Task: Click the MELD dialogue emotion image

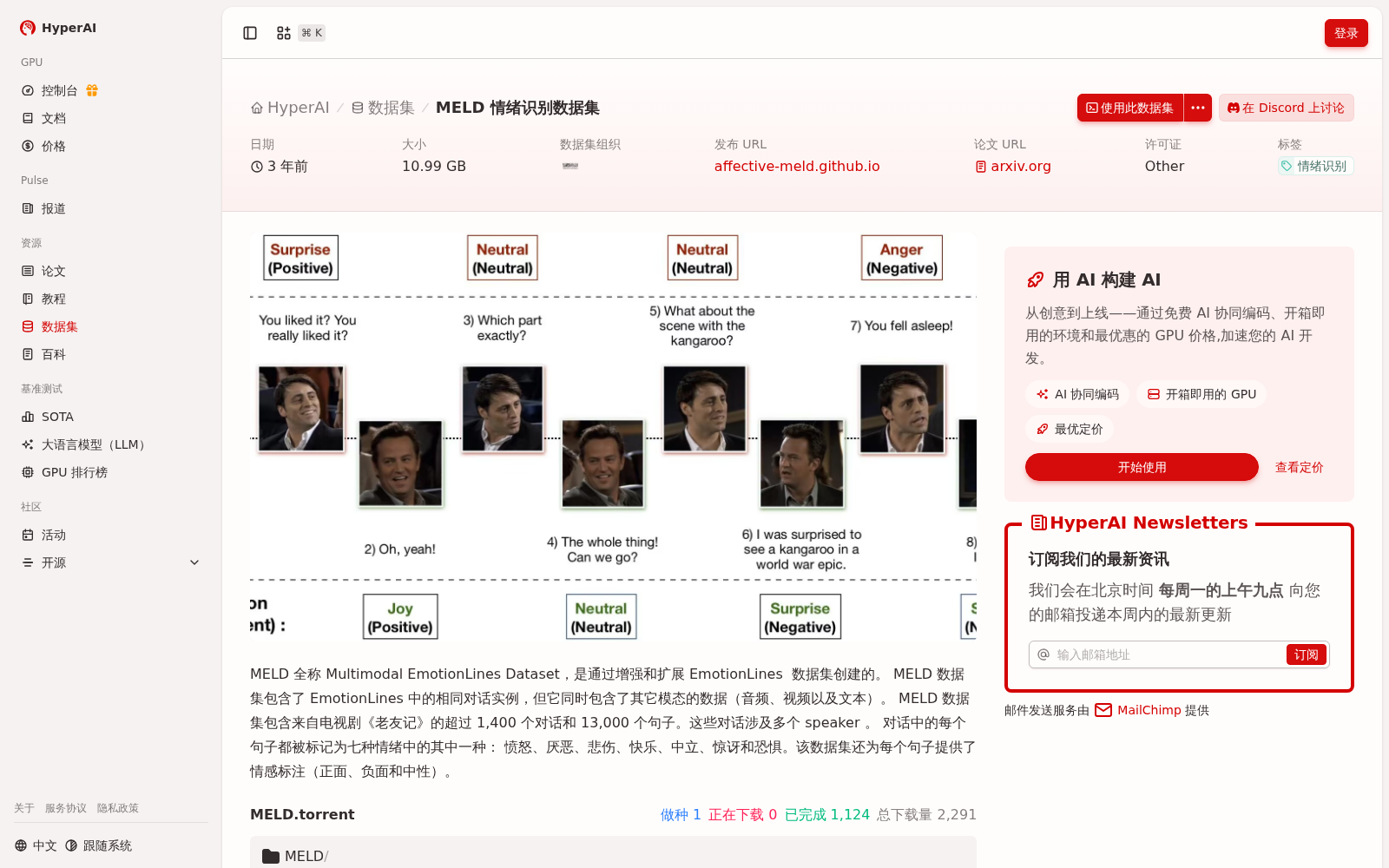Action: point(613,437)
